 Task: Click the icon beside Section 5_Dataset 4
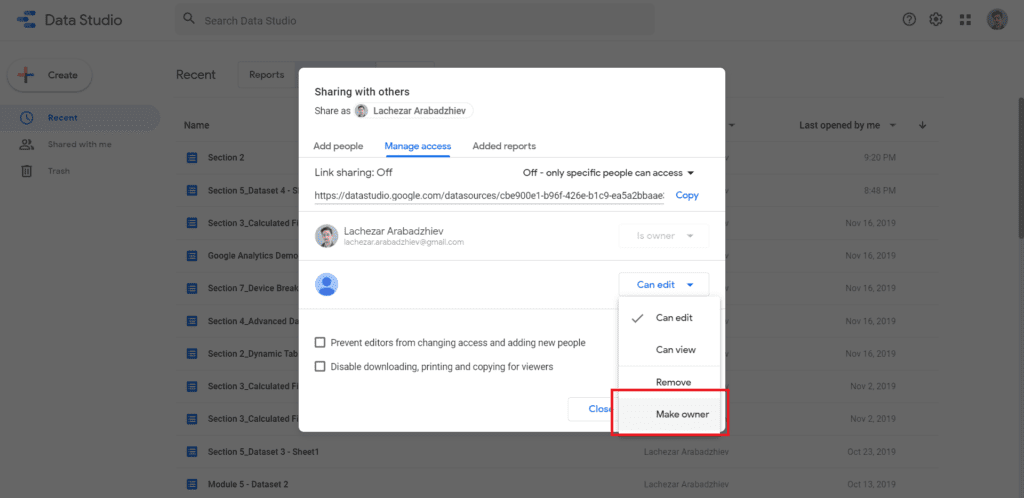click(191, 190)
